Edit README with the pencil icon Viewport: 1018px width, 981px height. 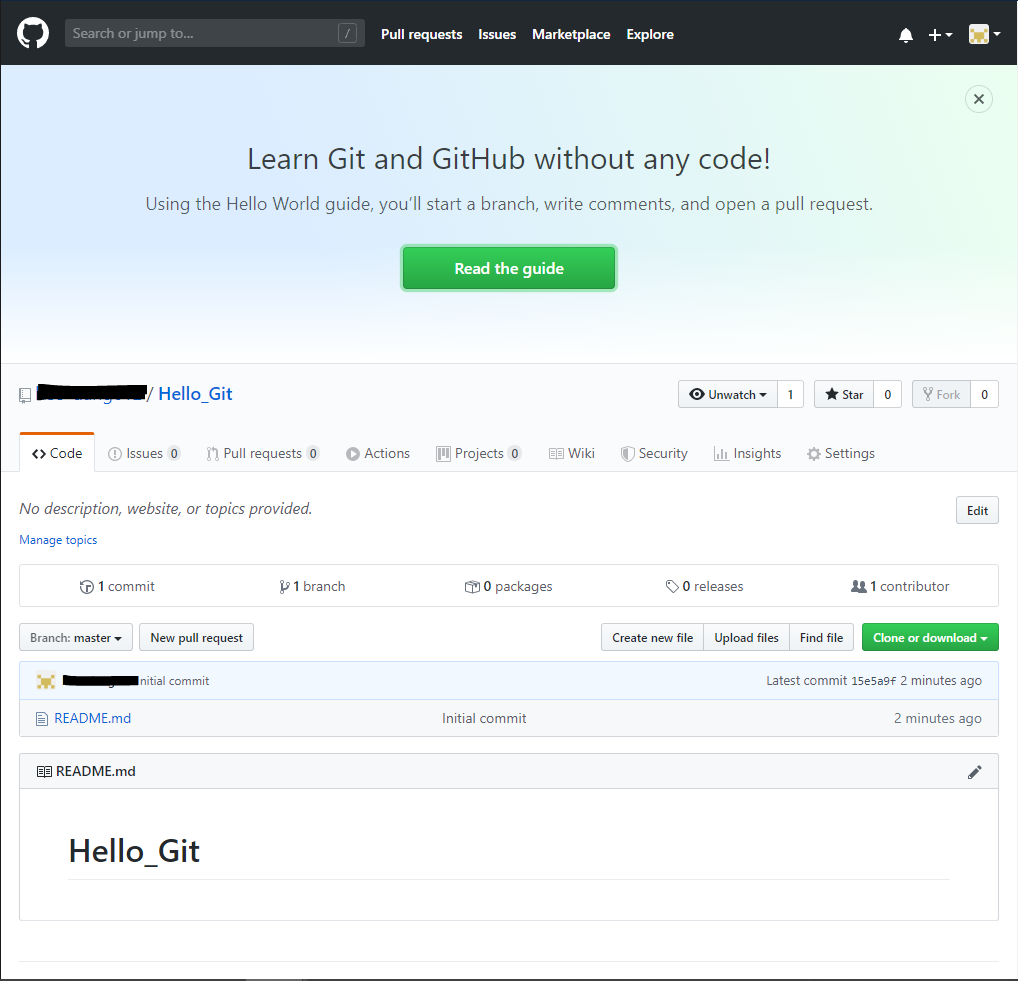pos(975,772)
